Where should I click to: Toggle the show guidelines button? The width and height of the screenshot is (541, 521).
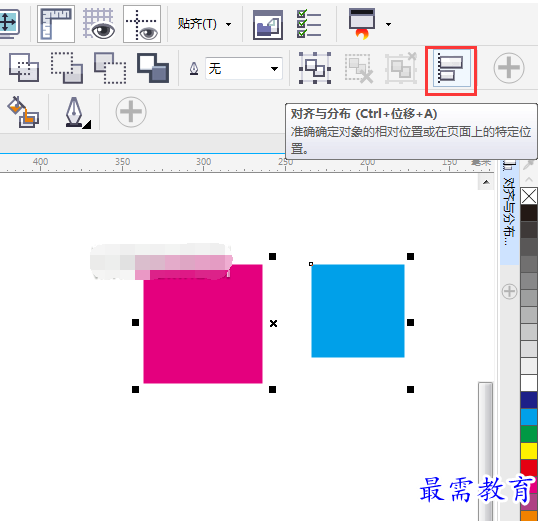click(x=142, y=24)
